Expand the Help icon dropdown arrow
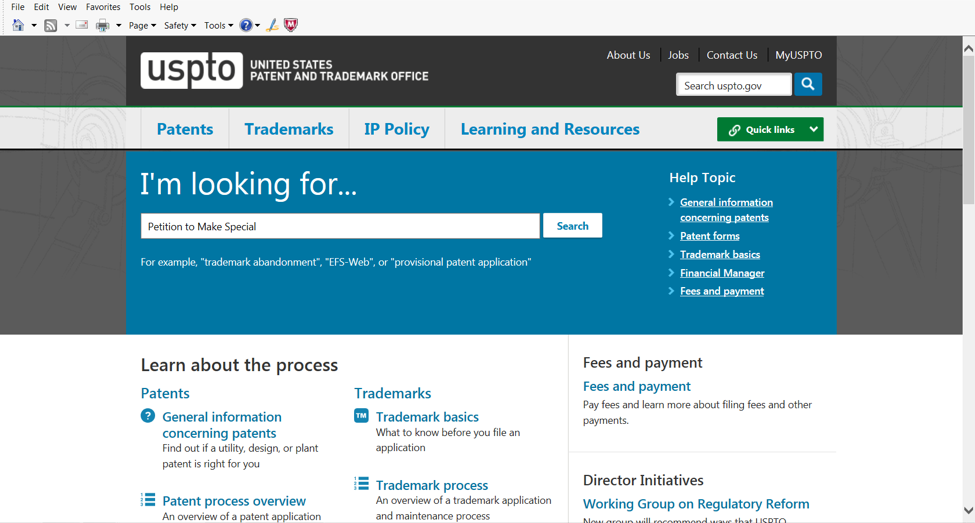The image size is (975, 523). pos(257,25)
